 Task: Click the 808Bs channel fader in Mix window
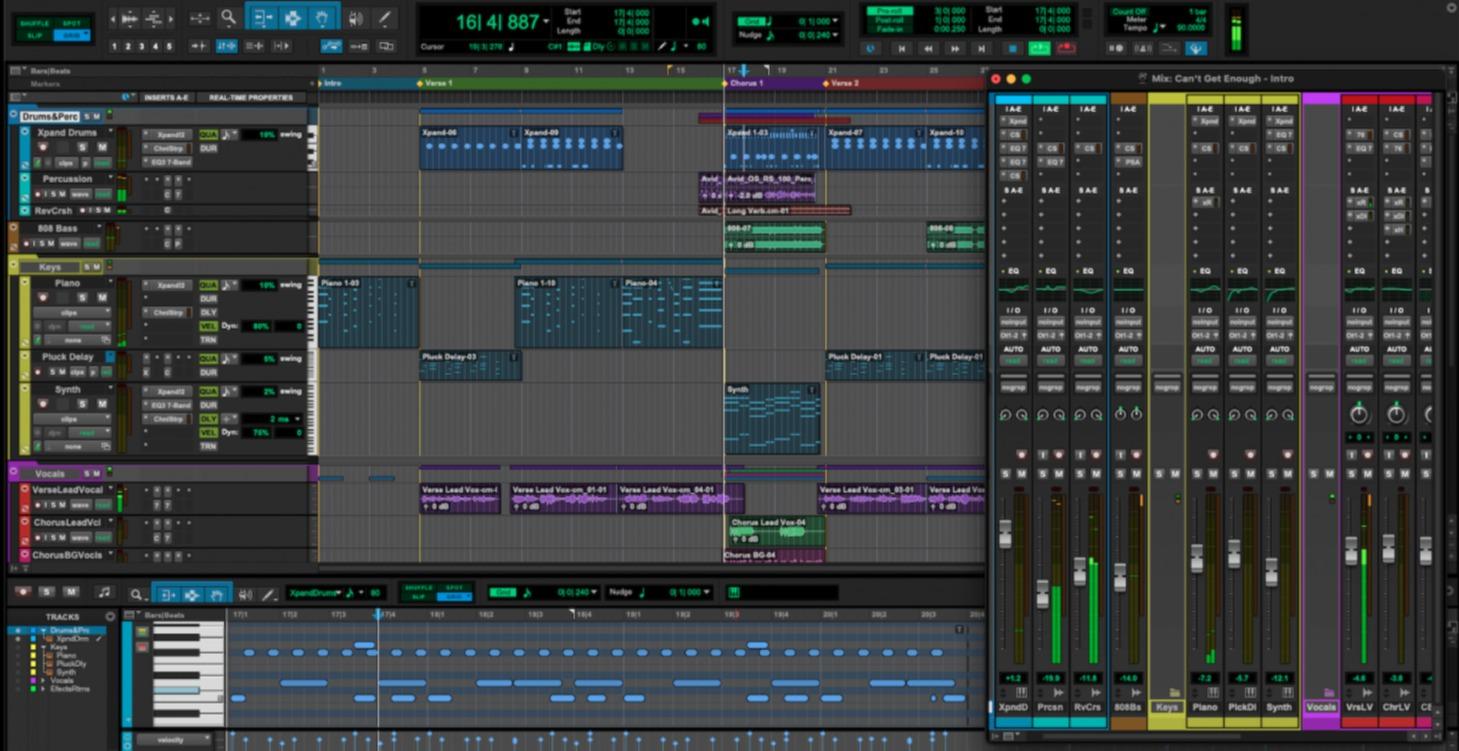coord(1120,577)
